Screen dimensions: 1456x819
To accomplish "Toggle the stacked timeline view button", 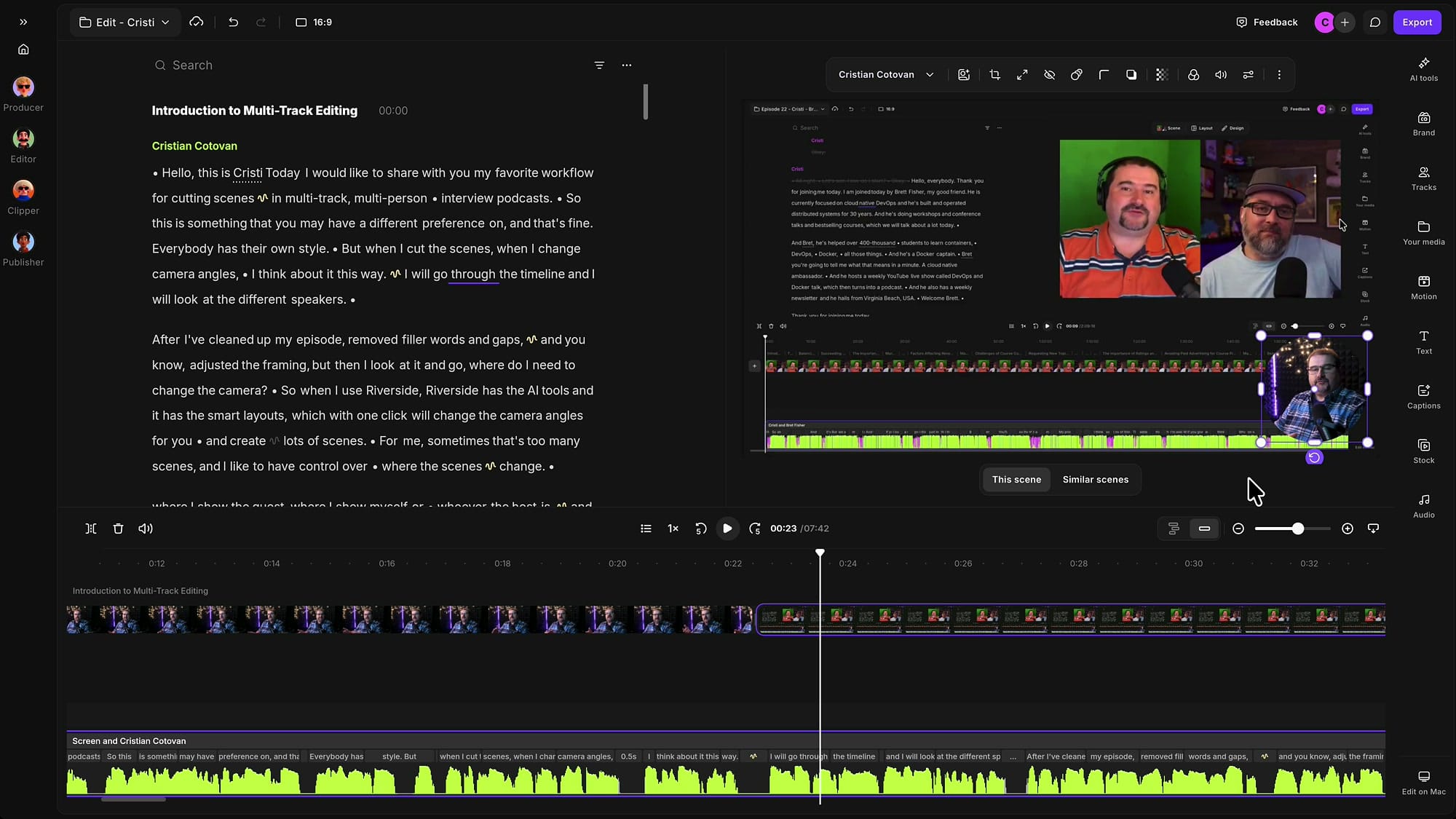I will [1173, 529].
